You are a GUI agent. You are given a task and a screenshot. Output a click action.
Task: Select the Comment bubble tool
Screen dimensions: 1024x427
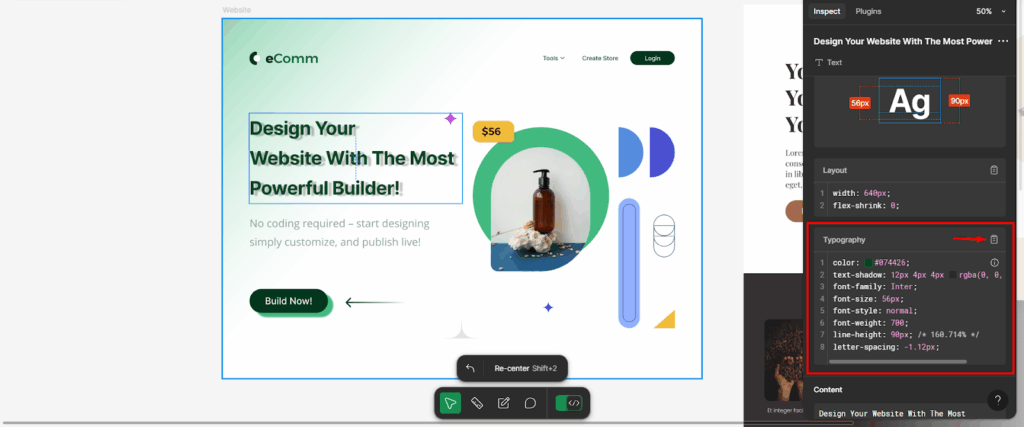[530, 403]
